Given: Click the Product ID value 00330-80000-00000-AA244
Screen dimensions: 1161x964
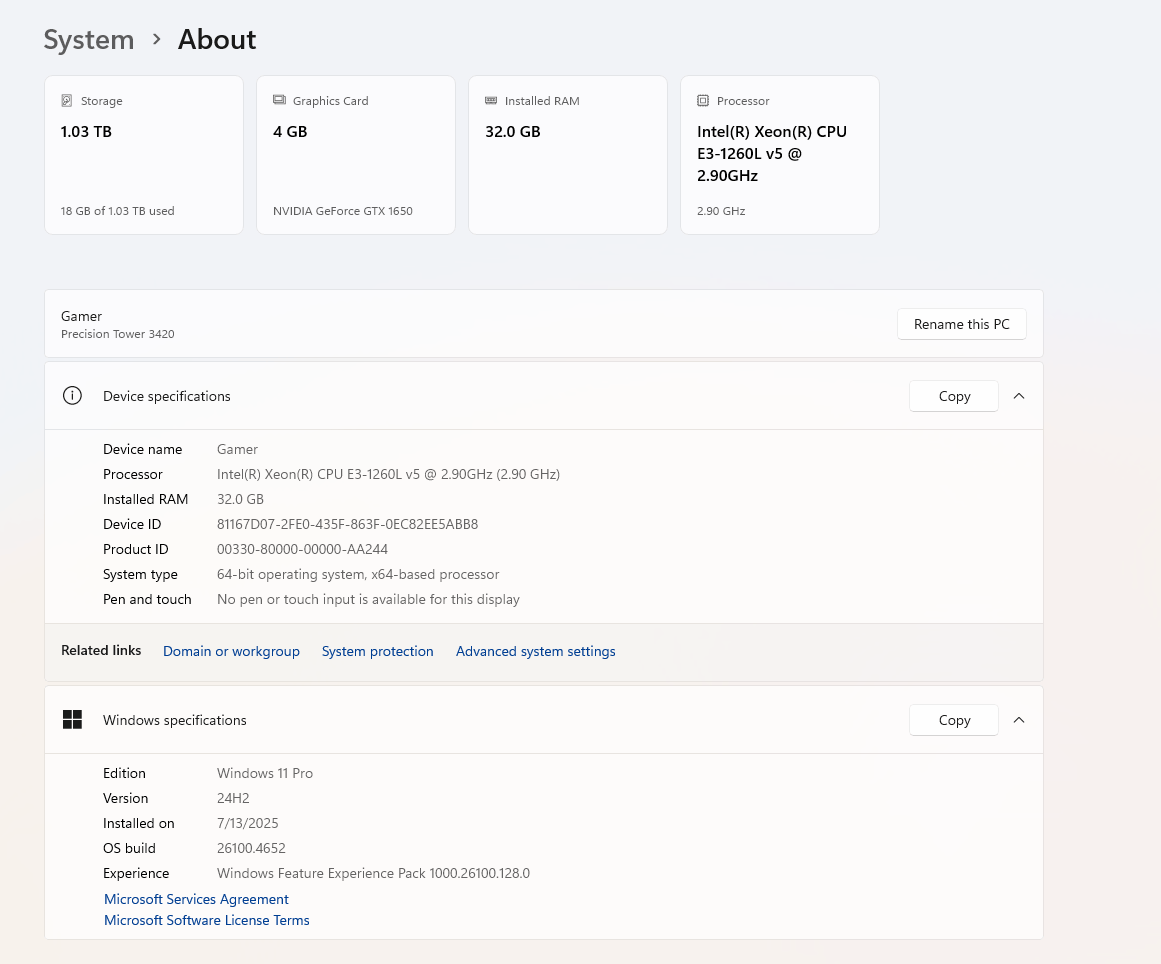Looking at the screenshot, I should pyautogui.click(x=302, y=549).
